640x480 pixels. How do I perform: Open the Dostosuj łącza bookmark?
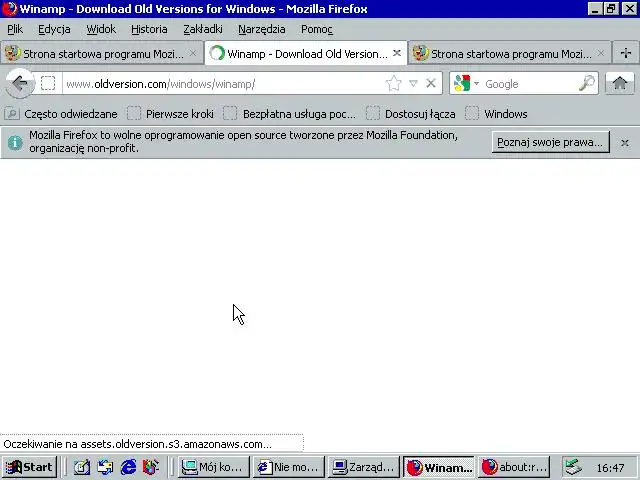[411, 114]
